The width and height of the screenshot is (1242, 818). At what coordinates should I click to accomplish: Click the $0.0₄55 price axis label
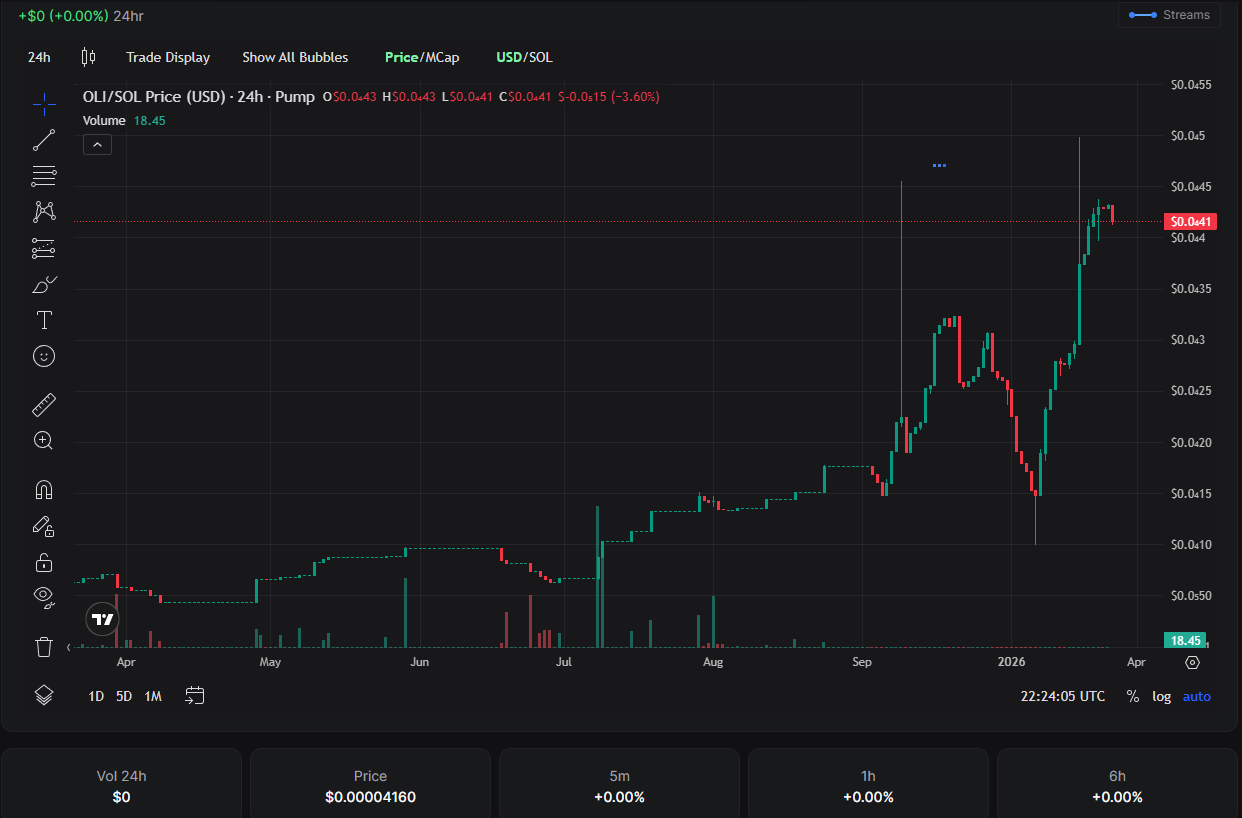1191,85
